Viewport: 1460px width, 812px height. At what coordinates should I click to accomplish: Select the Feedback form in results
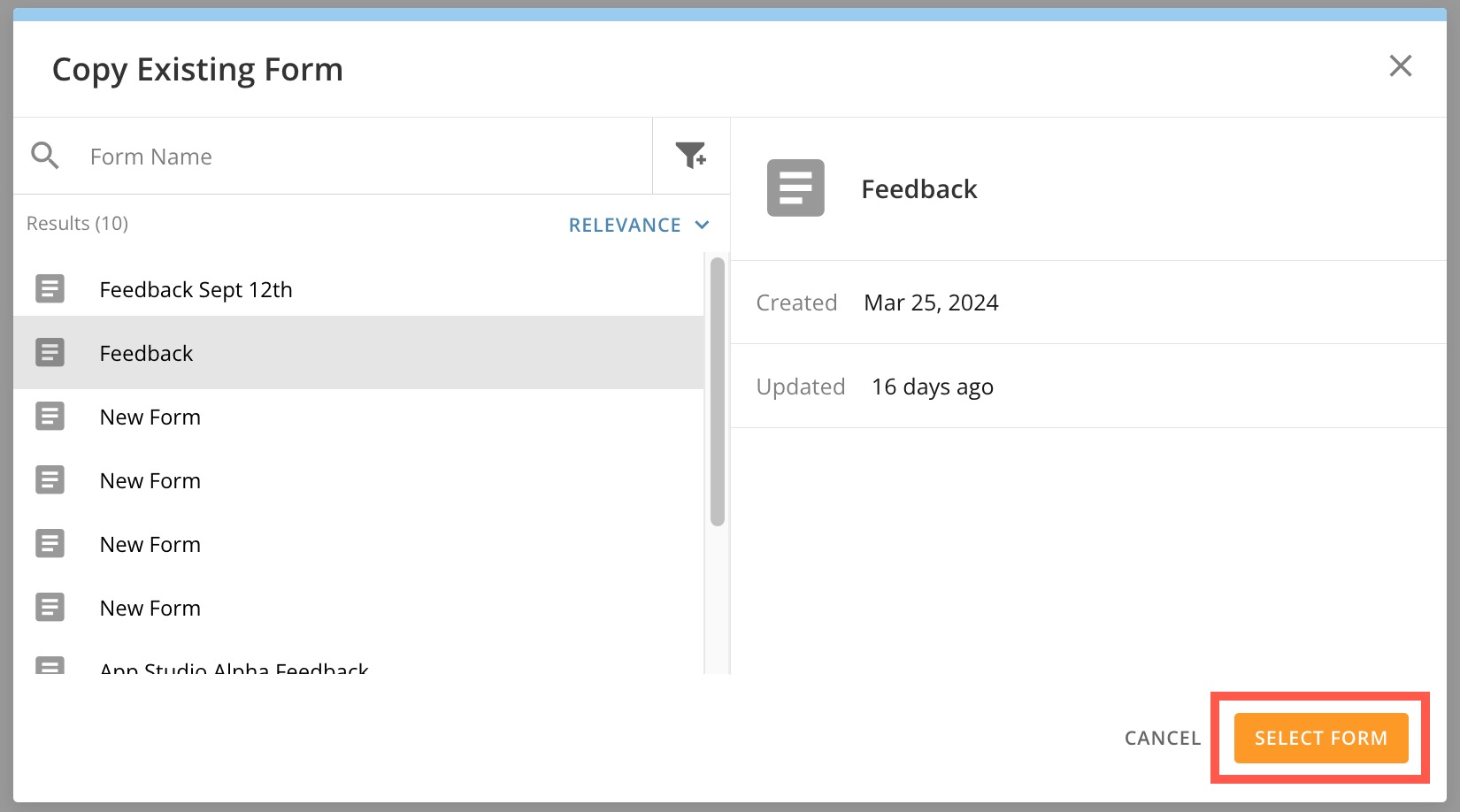pos(146,354)
